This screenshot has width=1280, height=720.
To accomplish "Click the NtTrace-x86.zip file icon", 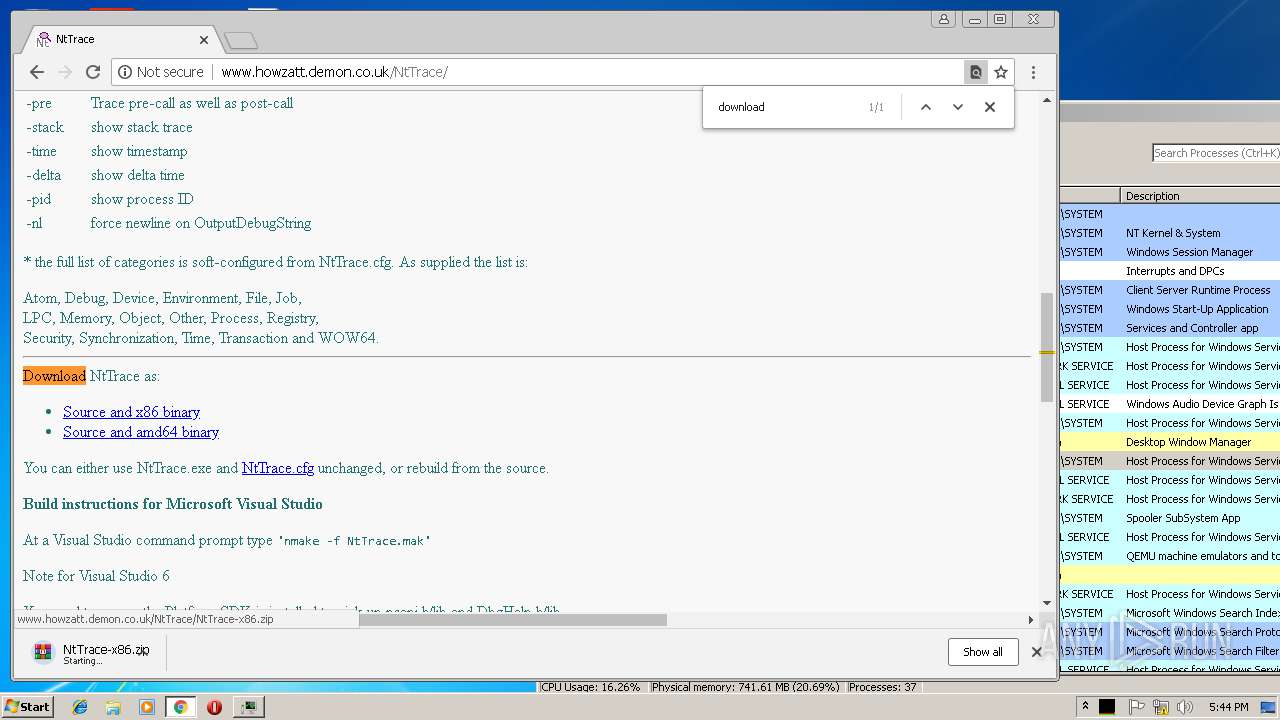I will (43, 653).
